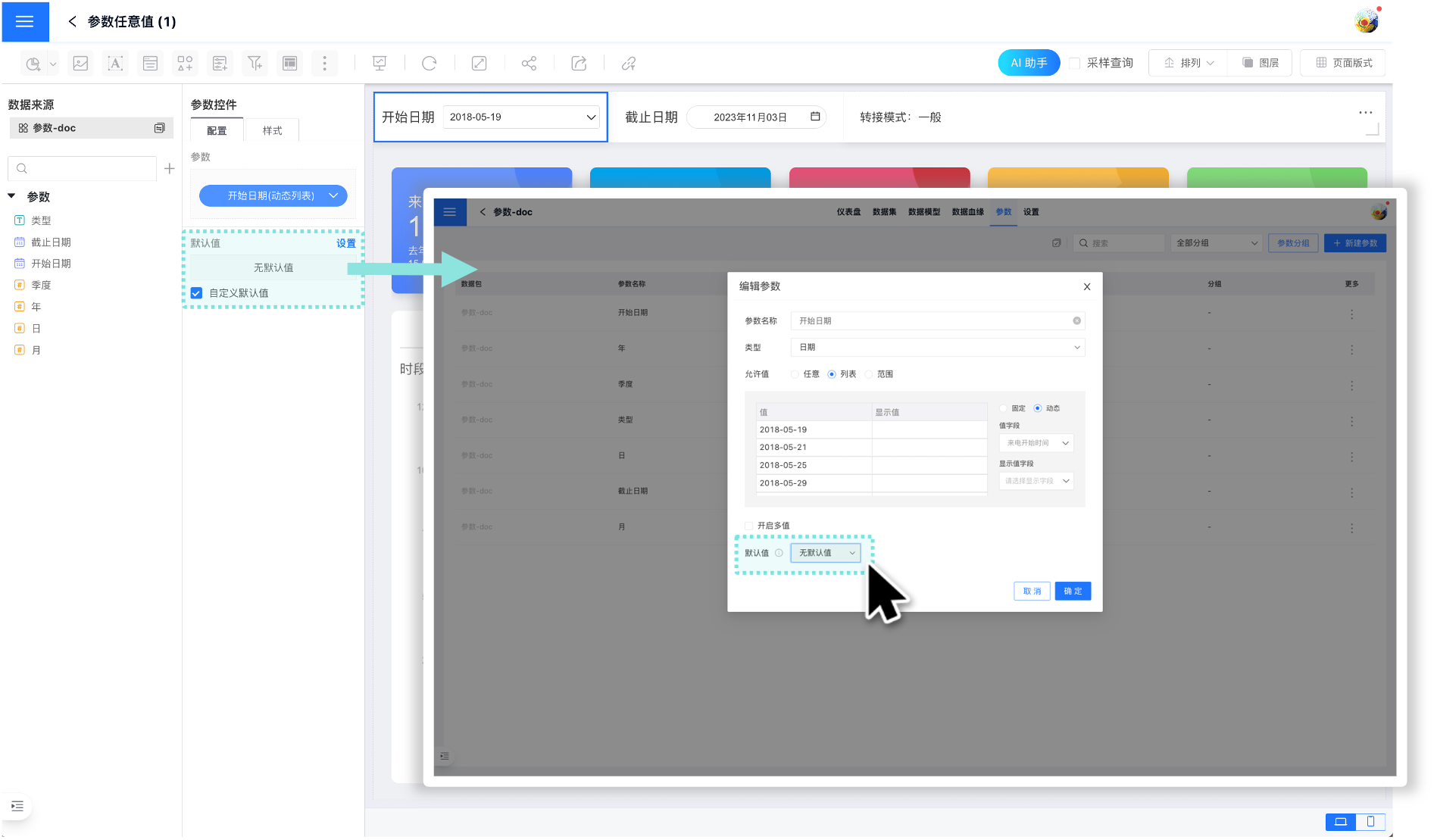Open the 页面版式 button
This screenshot has width=1437, height=840.
(1343, 63)
